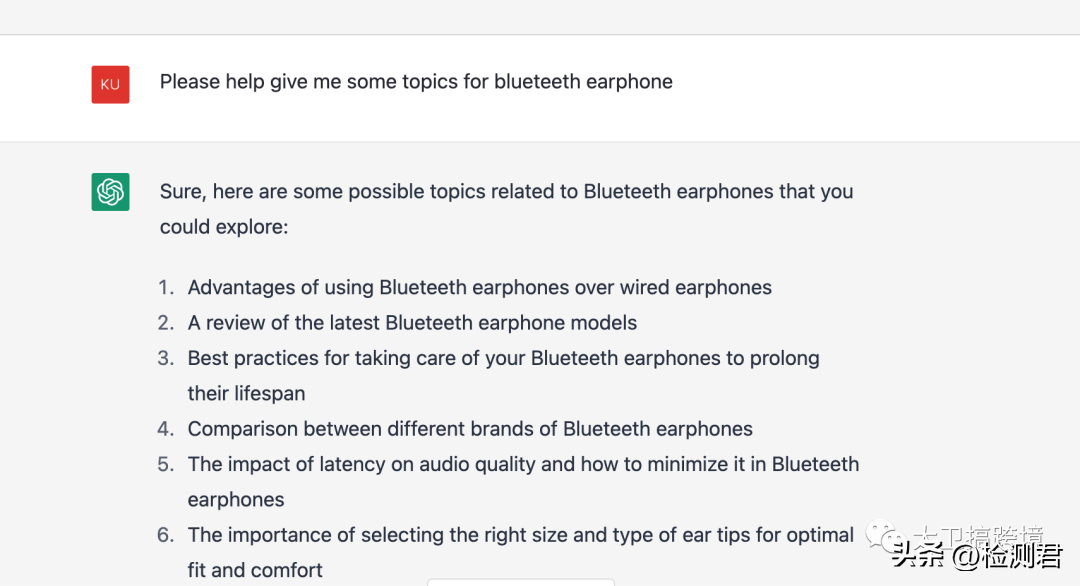
Task: Select list item 'The importance of selecting the right size'
Action: coord(521,535)
